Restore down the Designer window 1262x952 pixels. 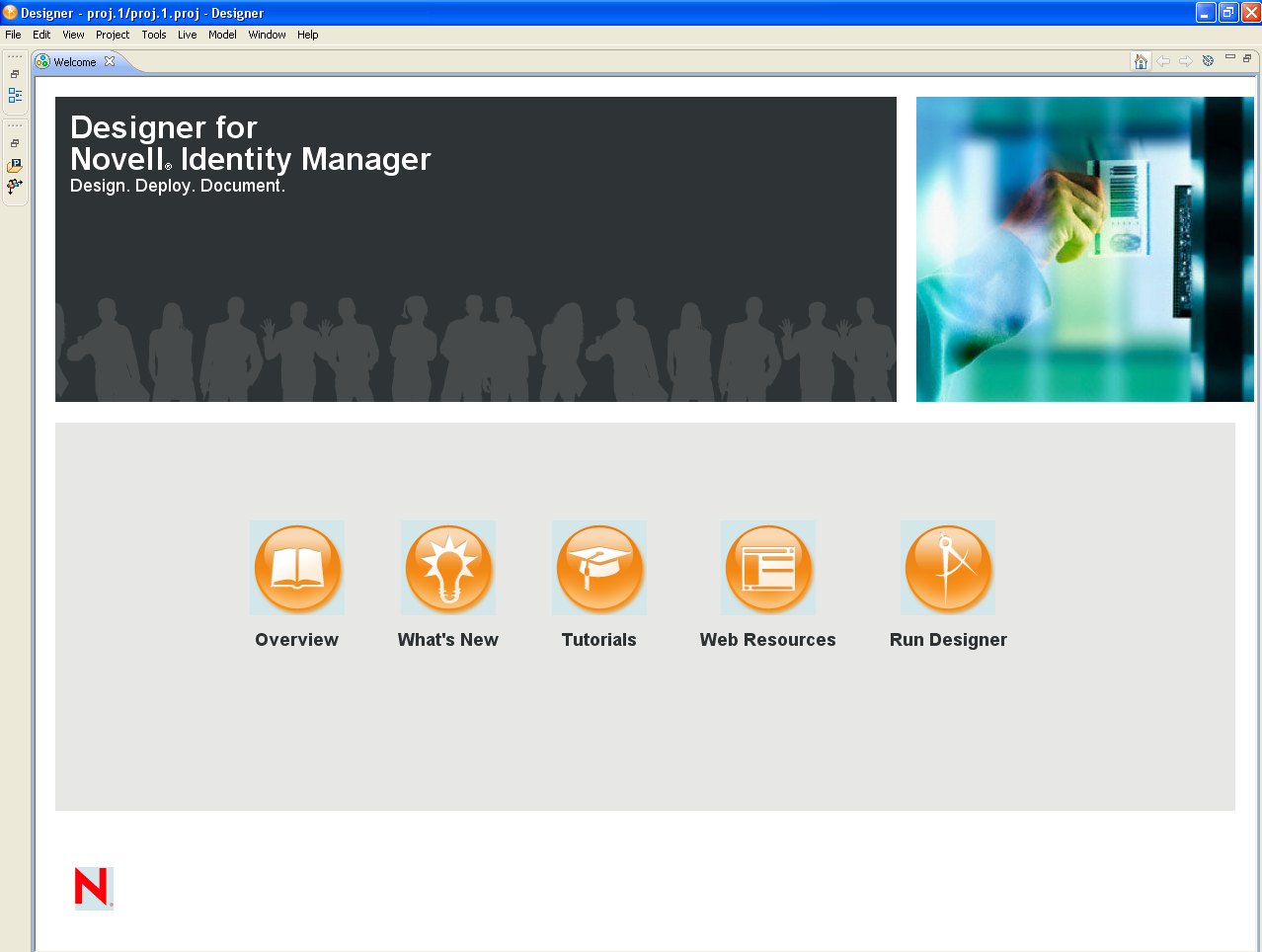tap(1228, 13)
